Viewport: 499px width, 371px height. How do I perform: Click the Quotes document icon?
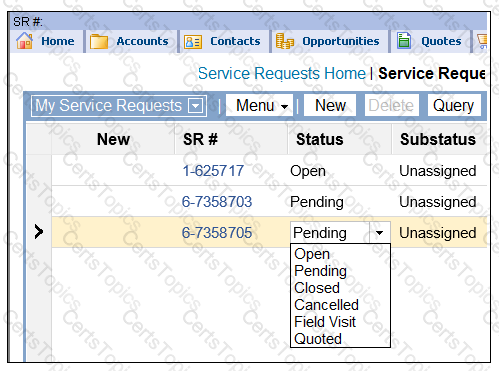pyautogui.click(x=404, y=41)
